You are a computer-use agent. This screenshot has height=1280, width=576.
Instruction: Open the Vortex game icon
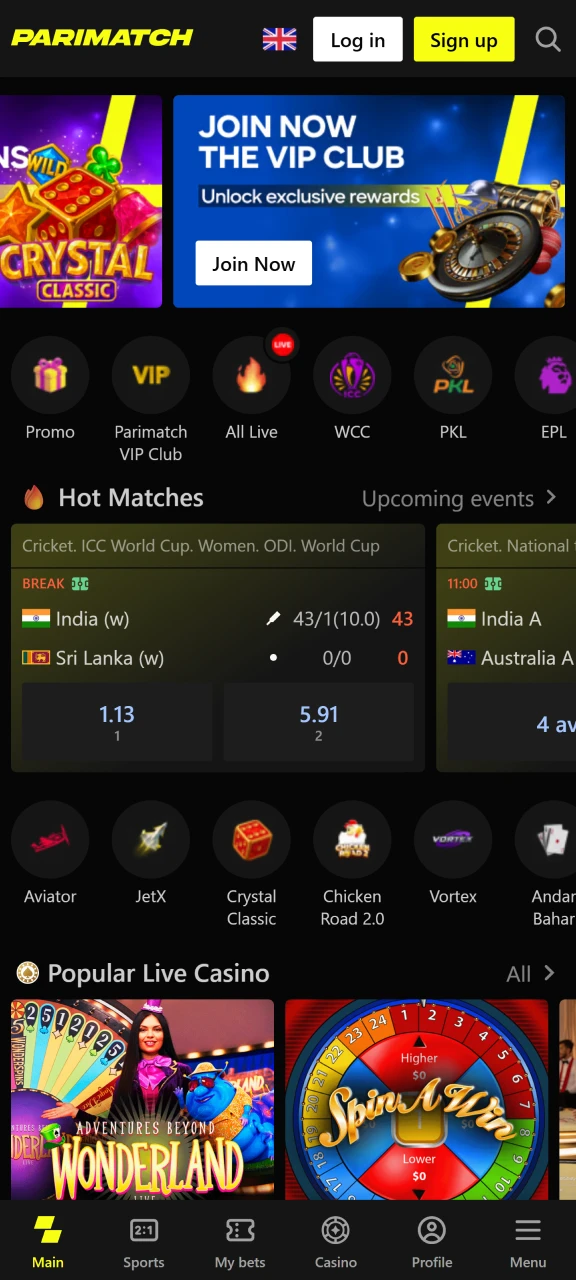(453, 840)
